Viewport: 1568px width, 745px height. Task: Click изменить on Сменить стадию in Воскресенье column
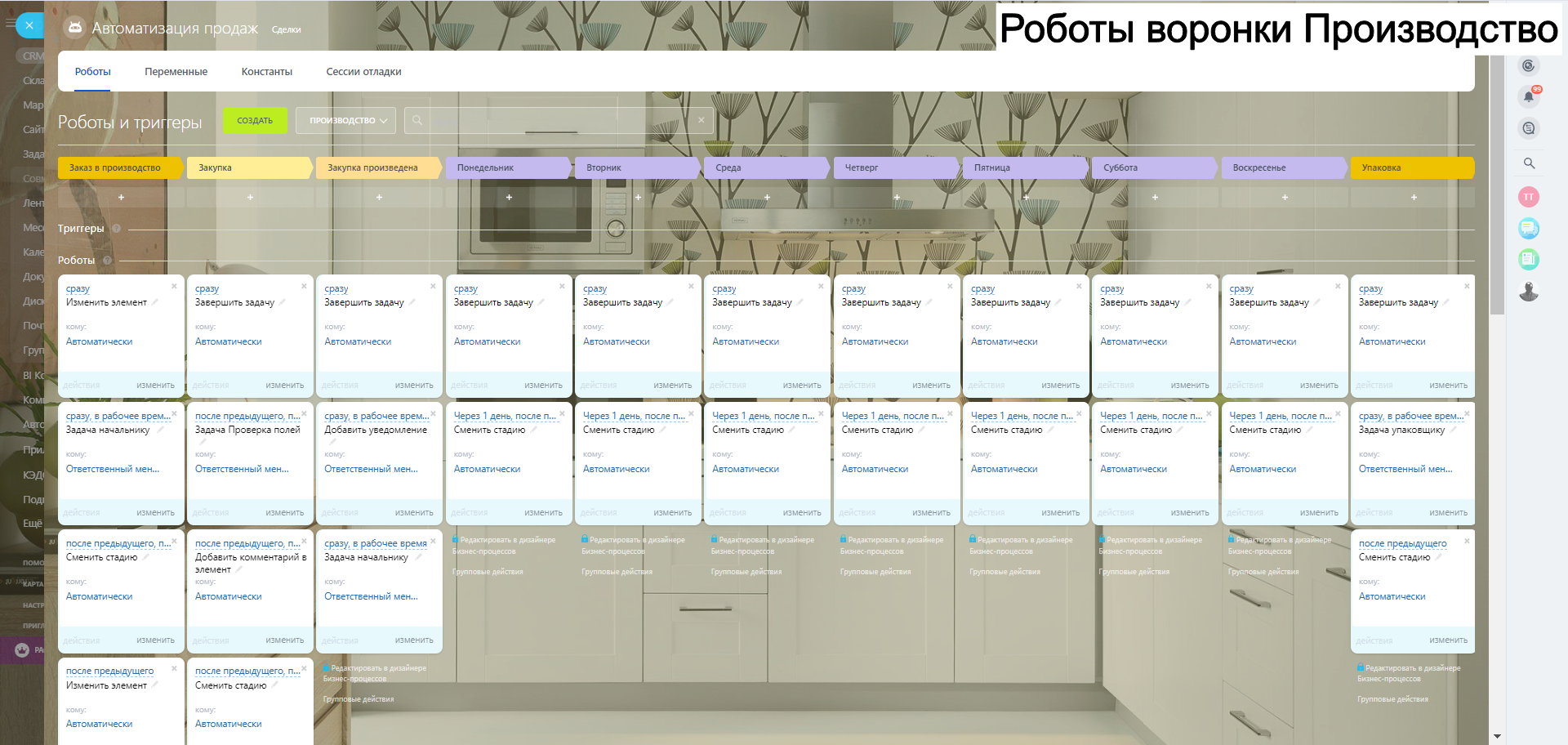[x=1319, y=513]
